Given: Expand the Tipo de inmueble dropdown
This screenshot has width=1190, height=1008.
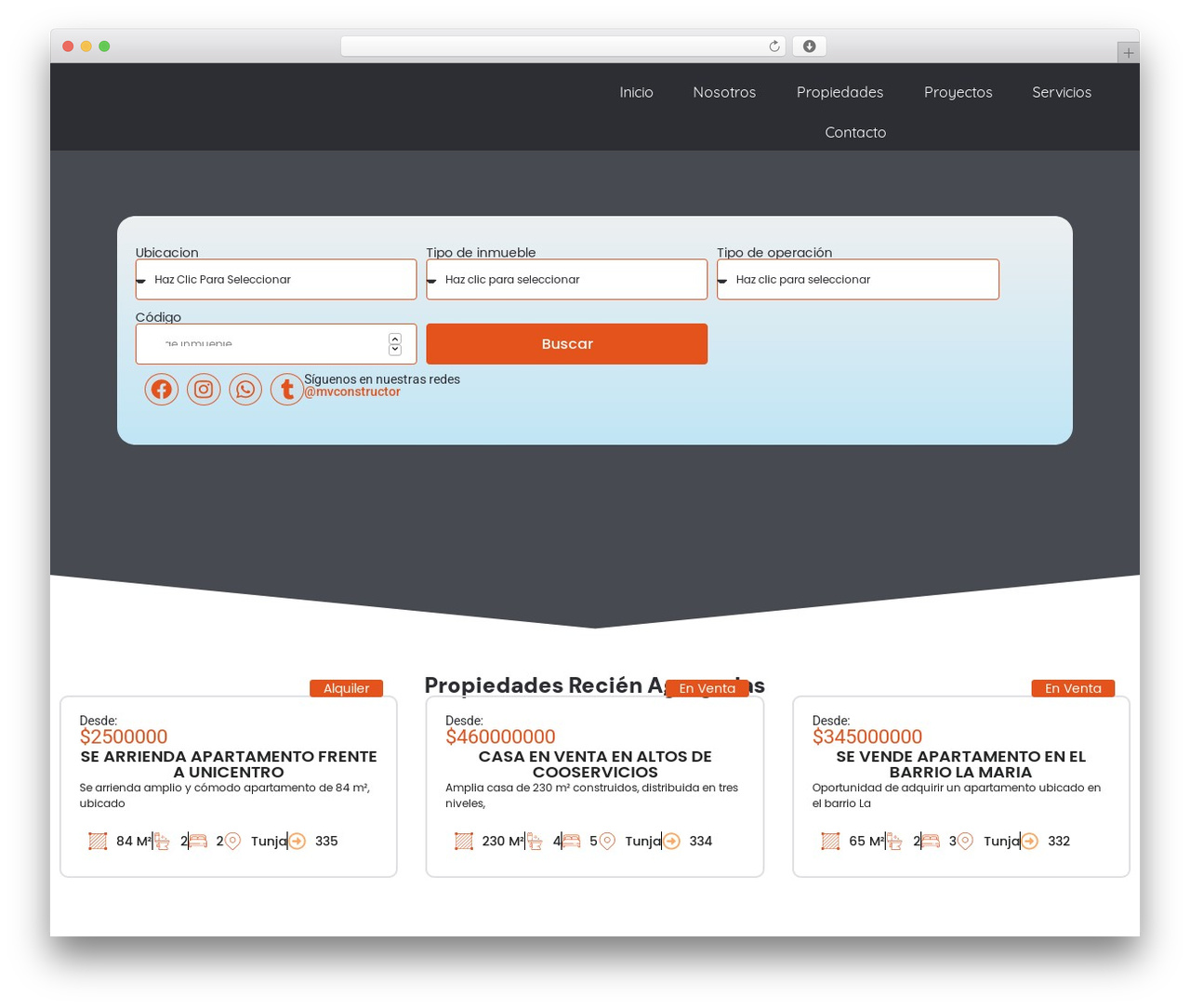Looking at the screenshot, I should pyautogui.click(x=566, y=279).
